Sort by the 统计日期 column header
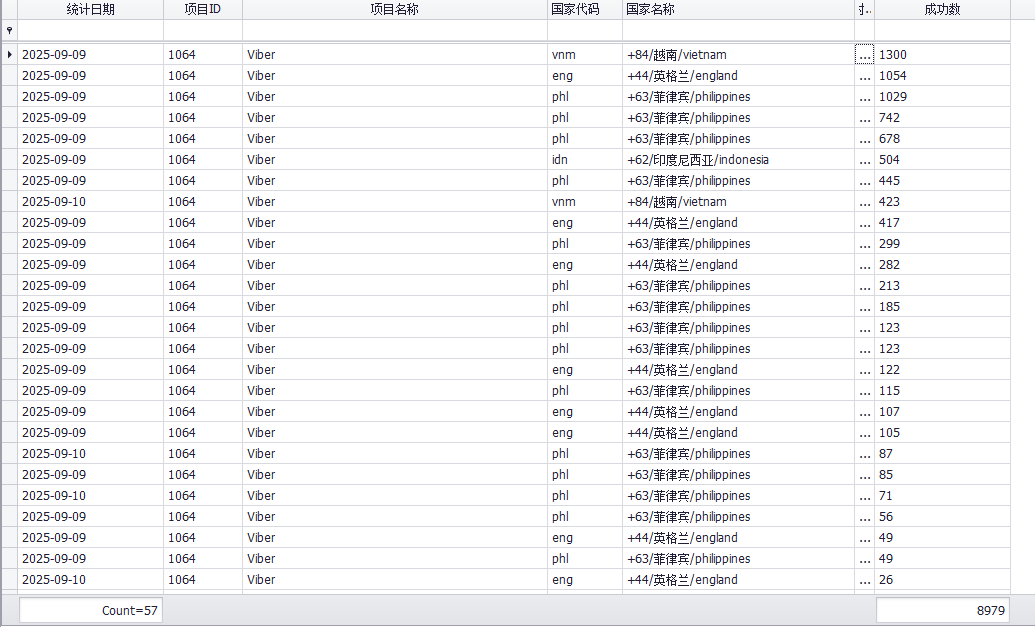The image size is (1035, 627). point(90,9)
